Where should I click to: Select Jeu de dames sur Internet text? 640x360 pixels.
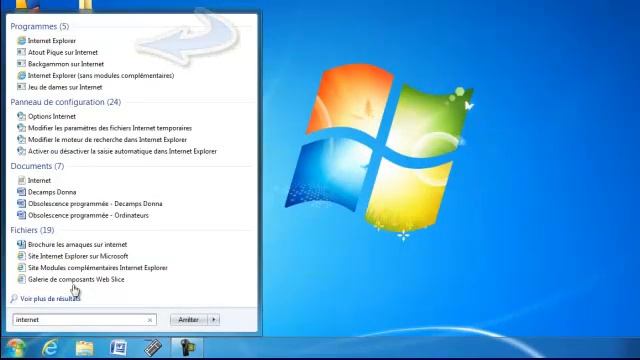[x=65, y=87]
